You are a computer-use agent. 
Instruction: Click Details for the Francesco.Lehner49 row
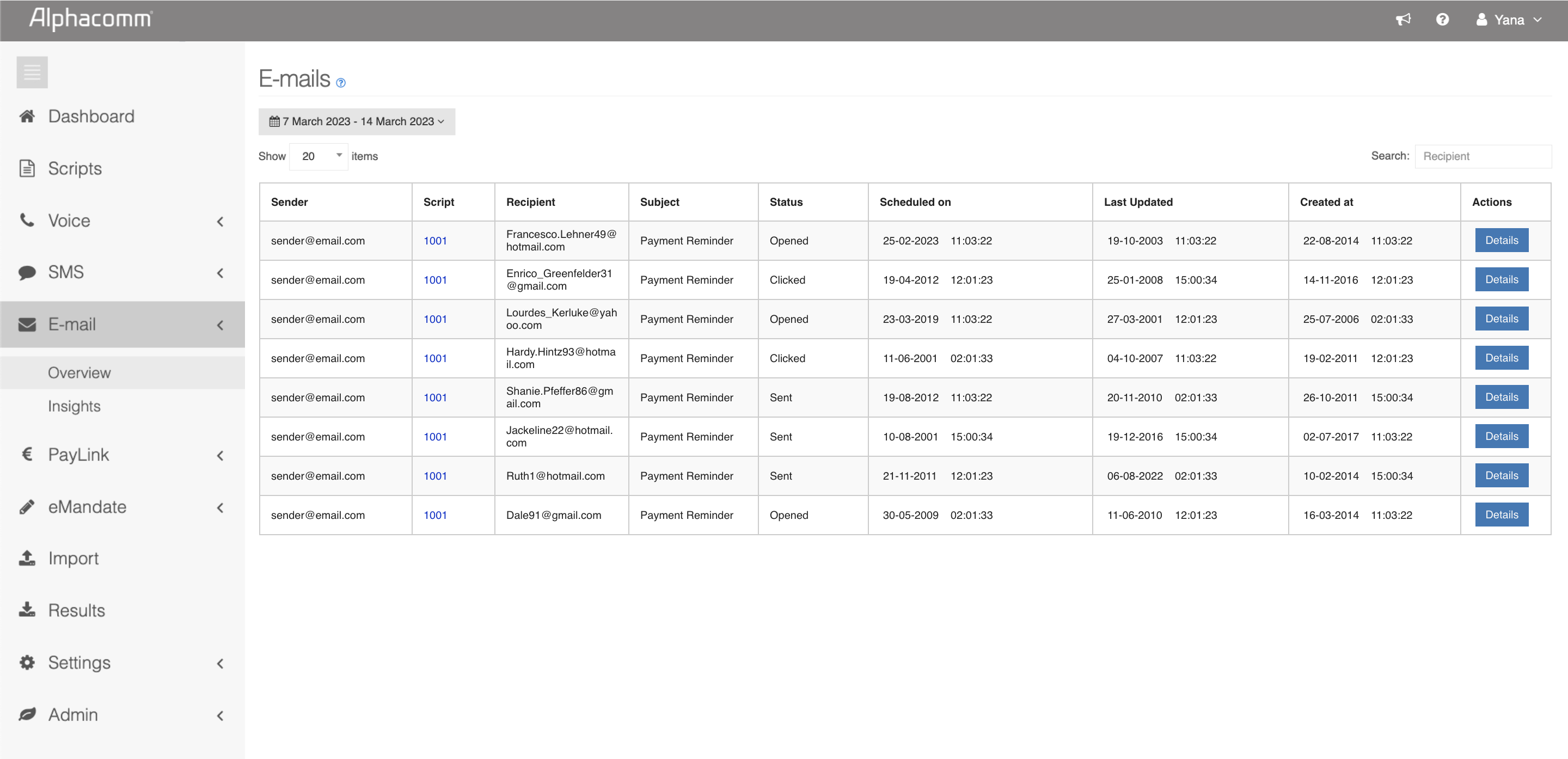point(1501,240)
